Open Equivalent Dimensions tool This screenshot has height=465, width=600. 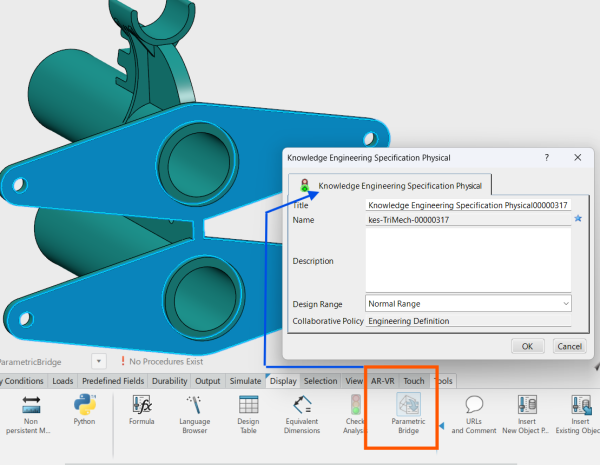coord(302,414)
